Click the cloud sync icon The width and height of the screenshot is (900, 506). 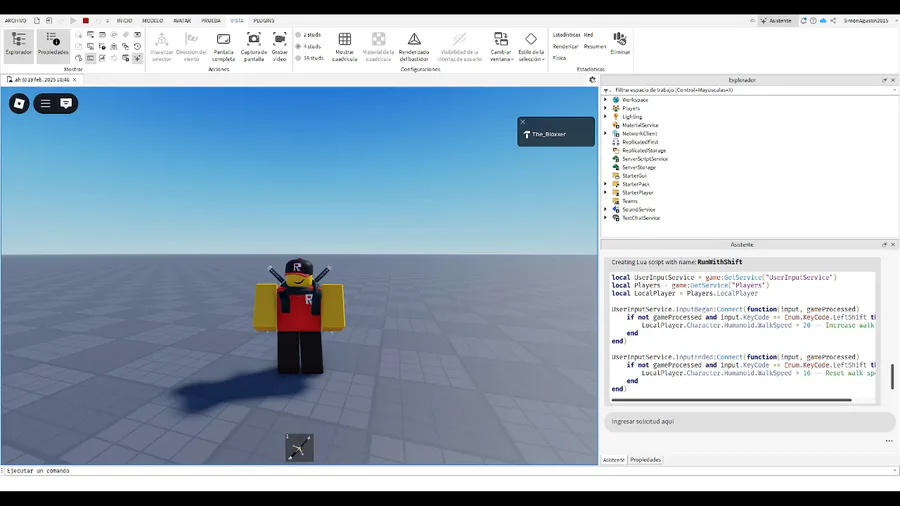pos(823,21)
